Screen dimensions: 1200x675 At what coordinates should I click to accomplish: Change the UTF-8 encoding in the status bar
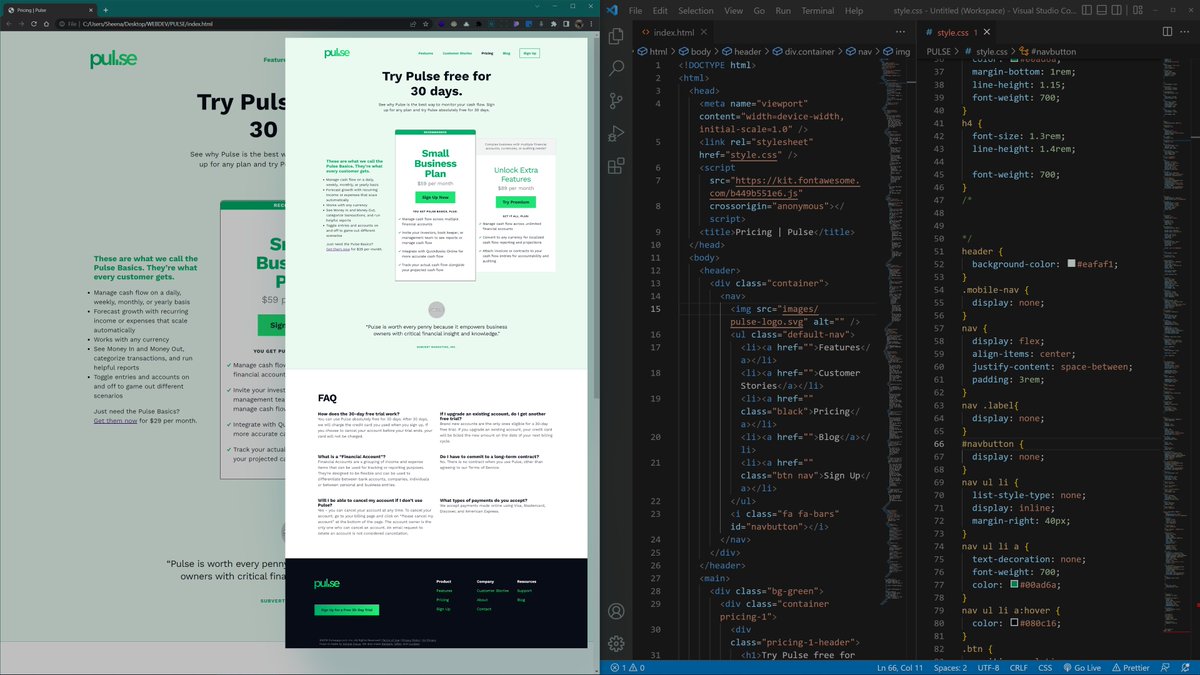[988, 667]
